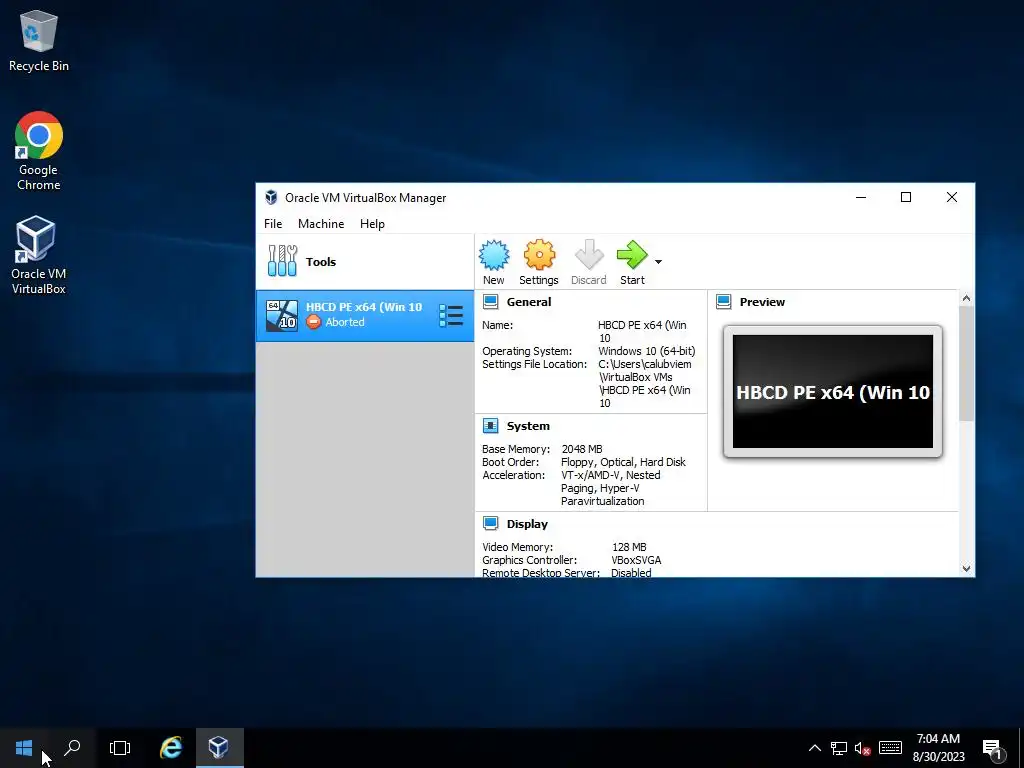Select the Recycle Bin desktop icon
This screenshot has width=1024, height=768.
point(39,40)
